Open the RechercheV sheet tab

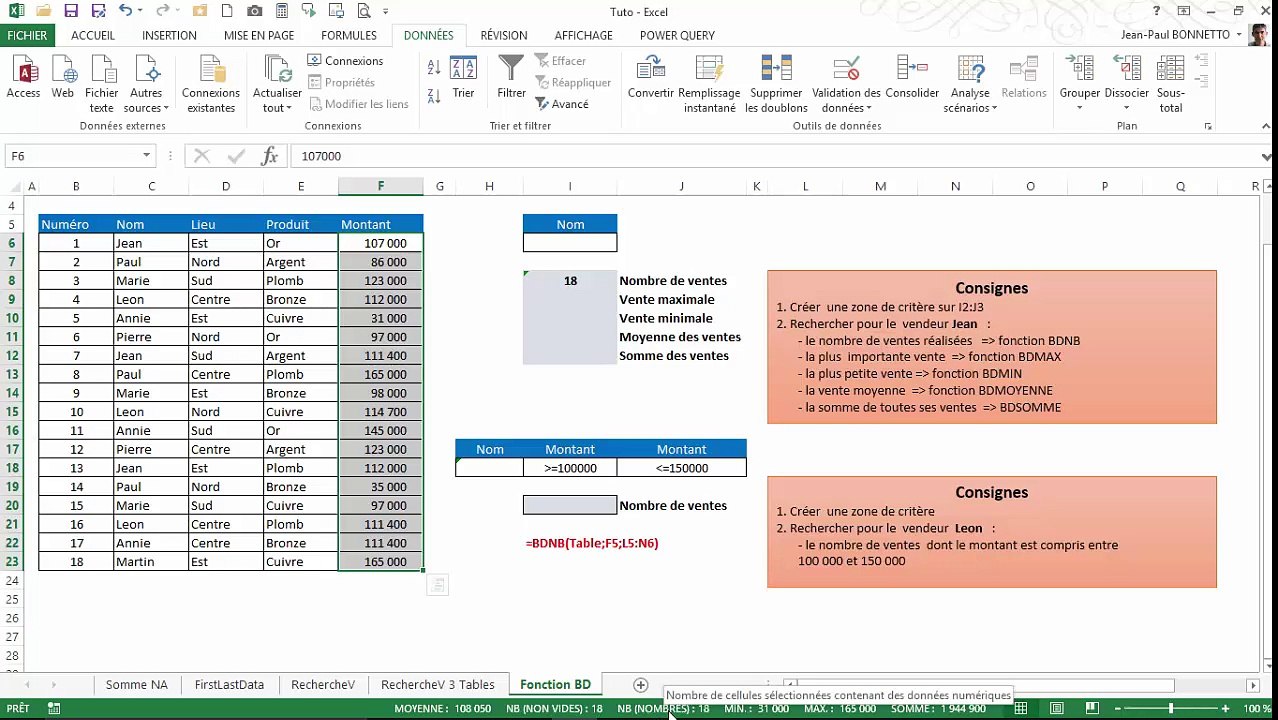tap(323, 685)
